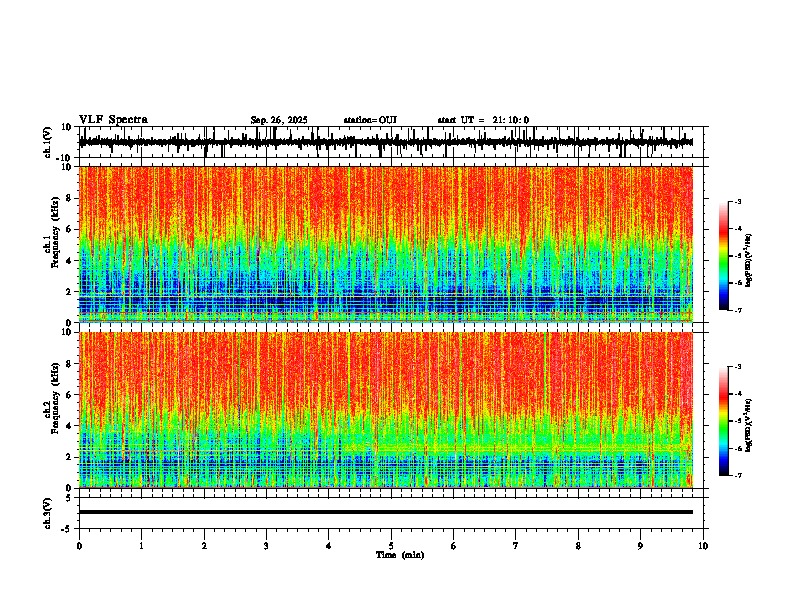
Task: Click the ch.3 flat black voltage line
Action: tap(386, 512)
